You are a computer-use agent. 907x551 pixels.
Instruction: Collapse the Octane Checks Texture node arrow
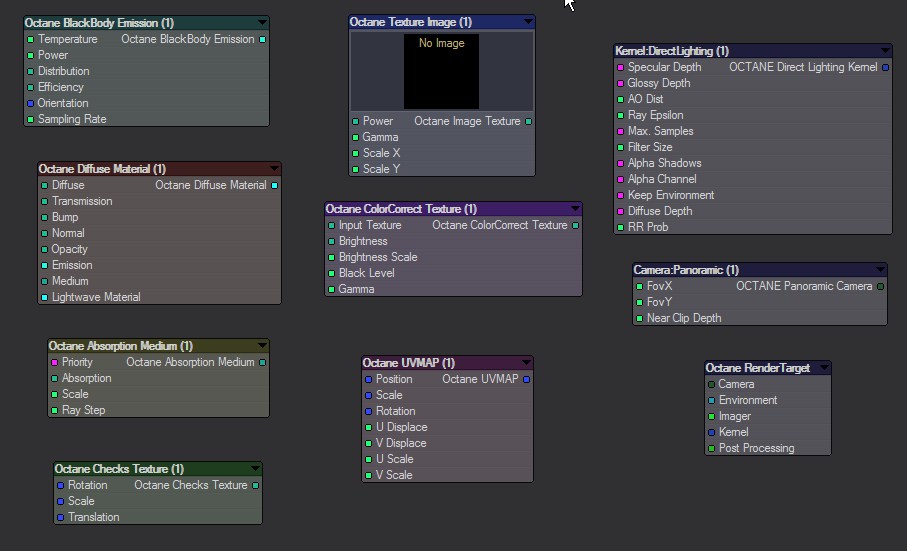tap(255, 468)
